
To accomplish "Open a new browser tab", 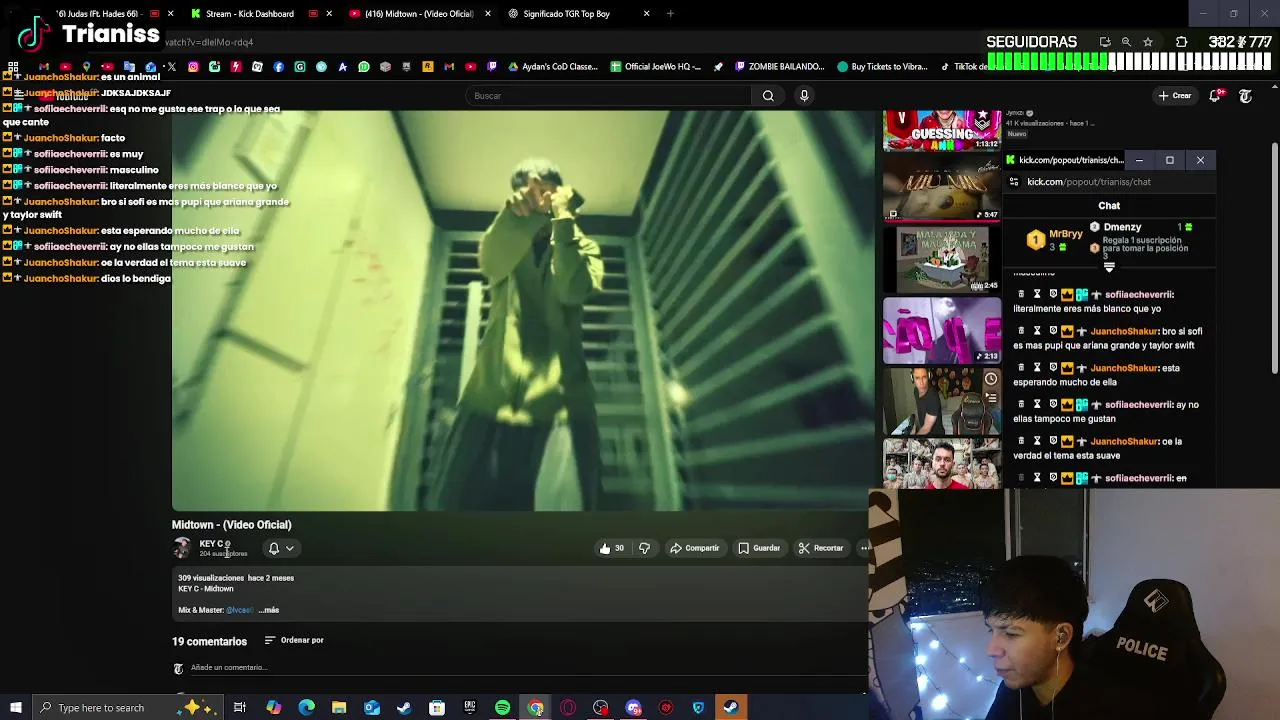I will 670,14.
